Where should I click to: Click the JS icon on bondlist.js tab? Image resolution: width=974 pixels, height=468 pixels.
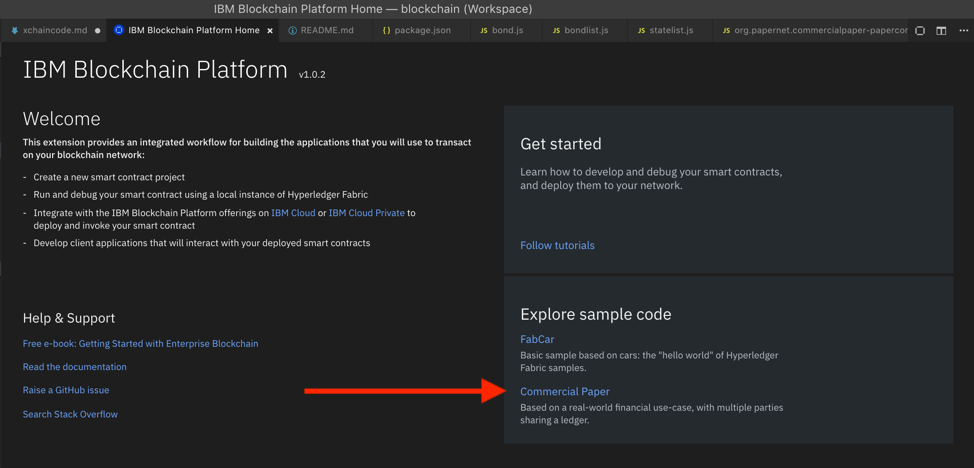point(556,30)
